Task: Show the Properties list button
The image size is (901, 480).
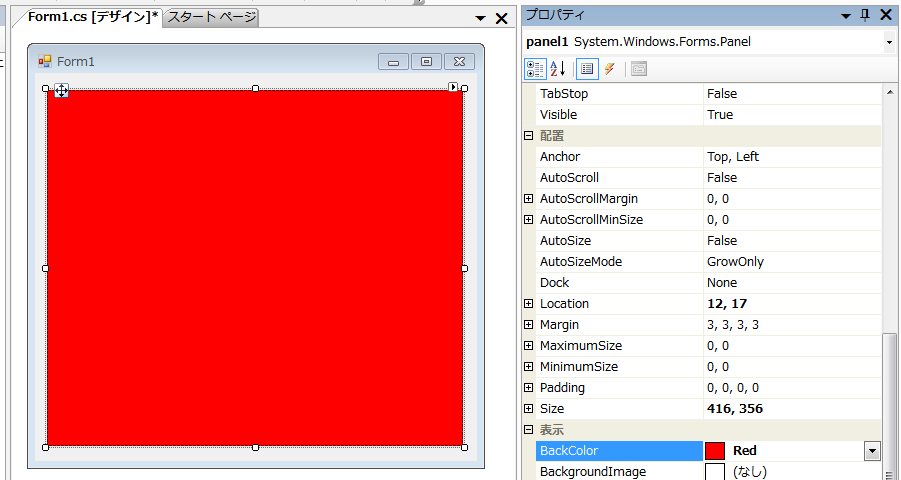Action: coord(587,69)
